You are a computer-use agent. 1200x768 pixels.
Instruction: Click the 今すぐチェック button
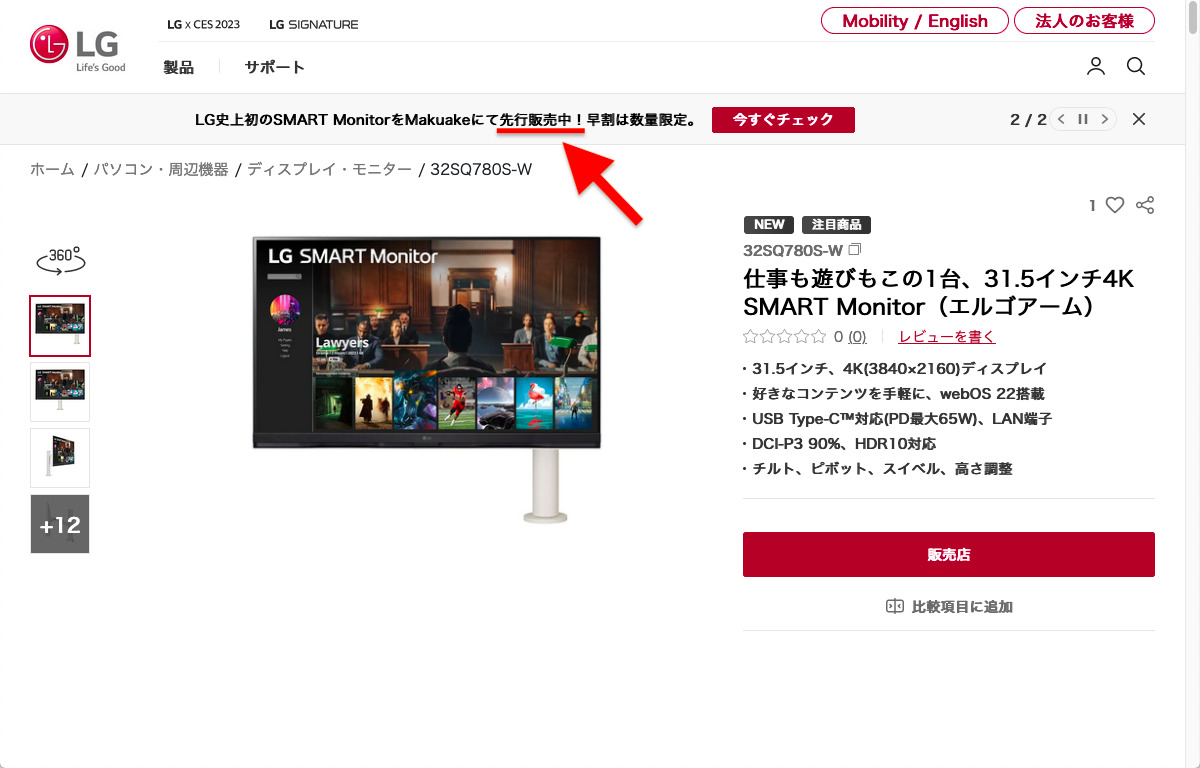pos(783,120)
